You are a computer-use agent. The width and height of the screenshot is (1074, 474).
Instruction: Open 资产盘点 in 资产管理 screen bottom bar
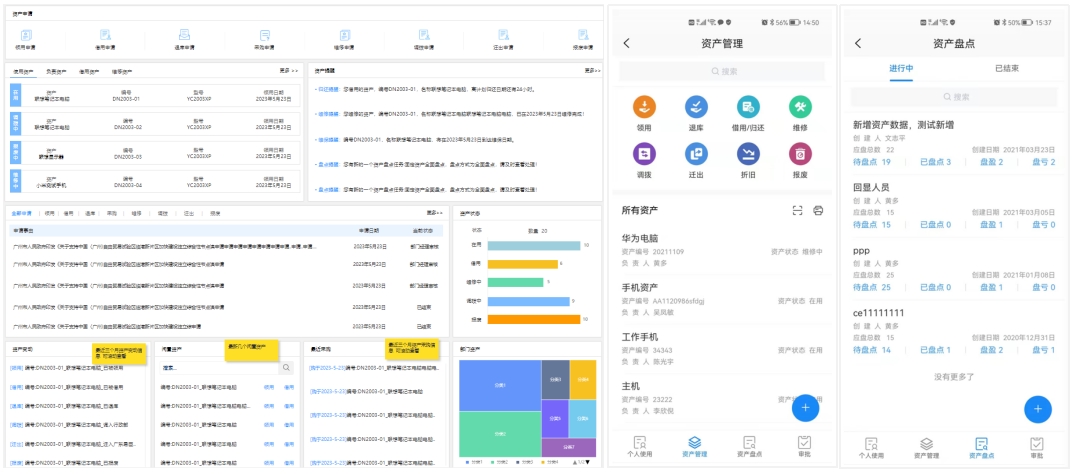(x=749, y=447)
